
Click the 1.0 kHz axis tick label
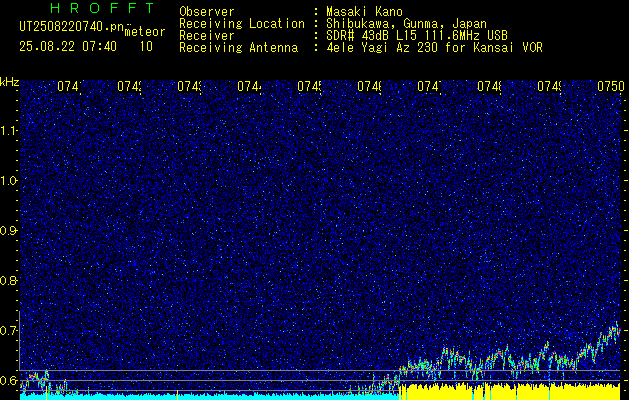pos(9,181)
